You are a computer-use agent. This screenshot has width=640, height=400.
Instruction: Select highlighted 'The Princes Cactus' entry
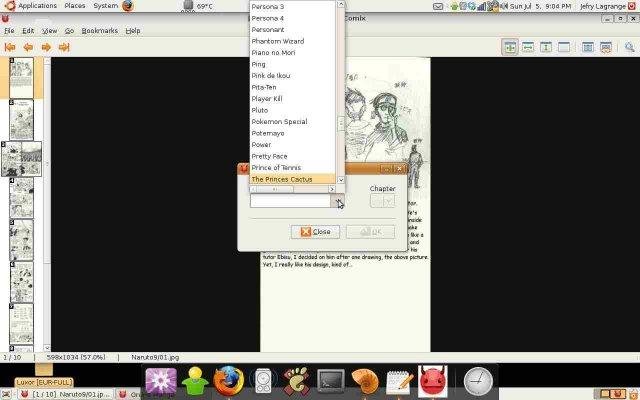click(x=292, y=179)
